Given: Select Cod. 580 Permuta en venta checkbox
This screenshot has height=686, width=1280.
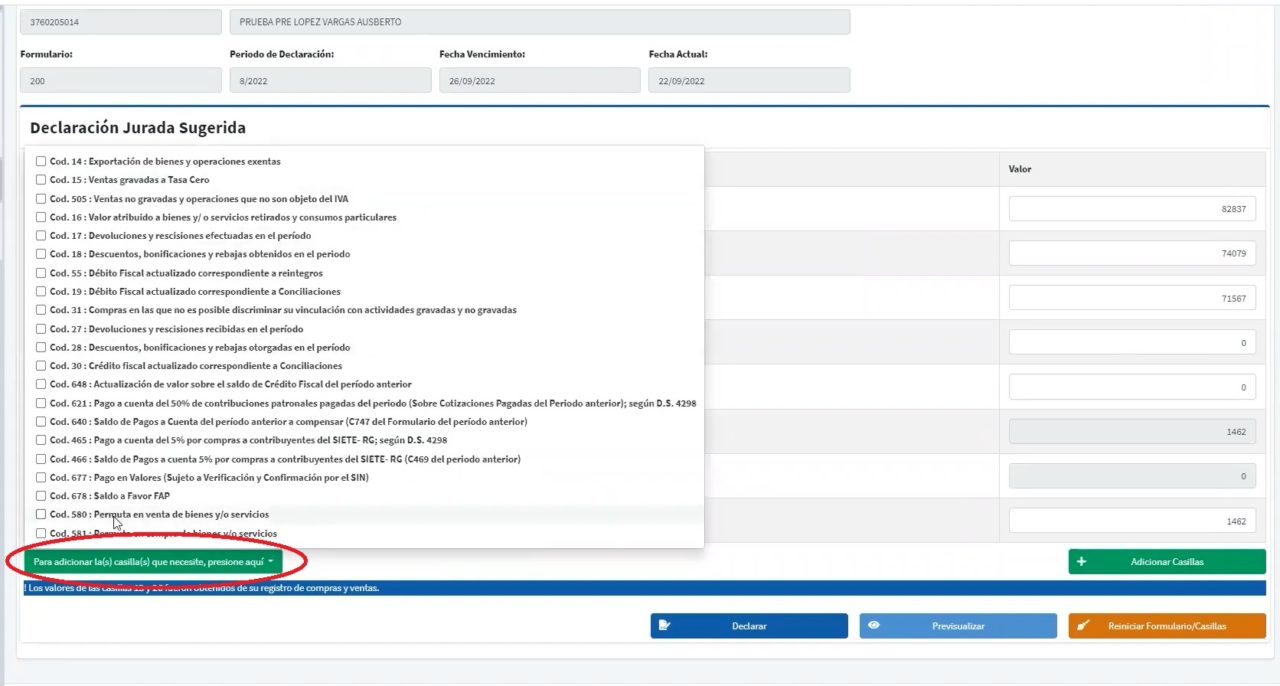Looking at the screenshot, I should pyautogui.click(x=41, y=514).
